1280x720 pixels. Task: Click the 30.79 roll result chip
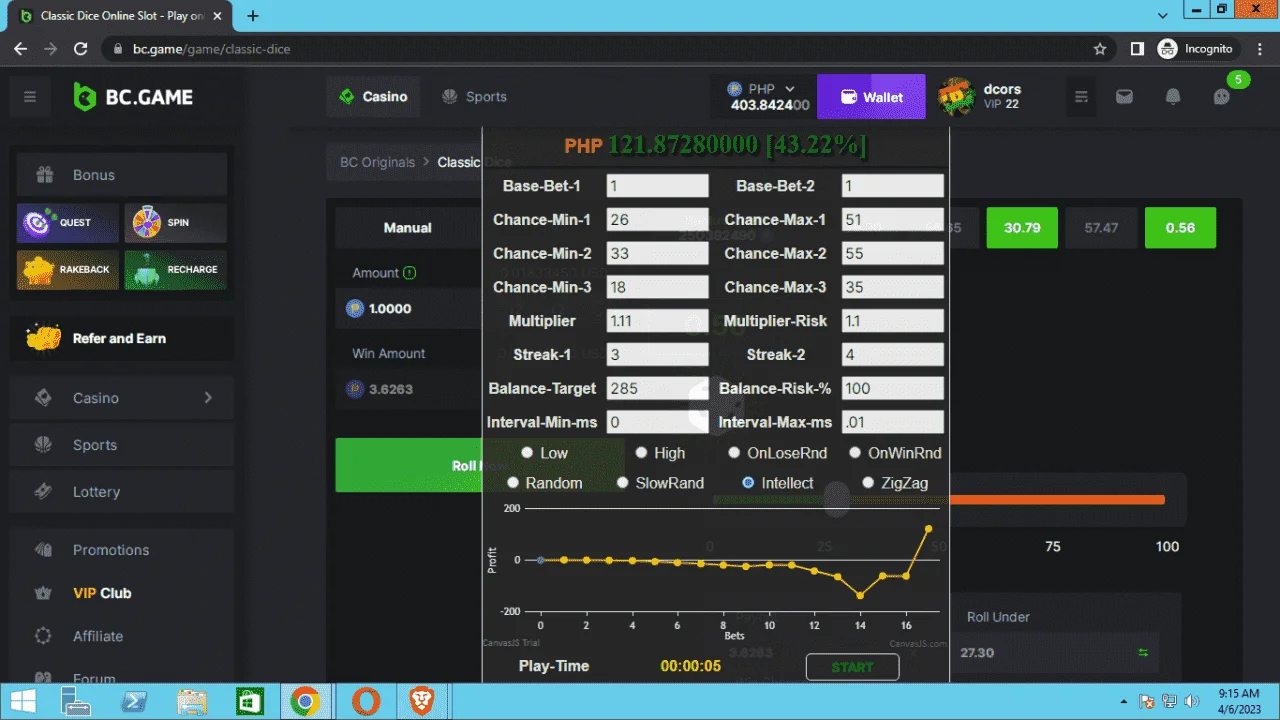[x=1022, y=228]
